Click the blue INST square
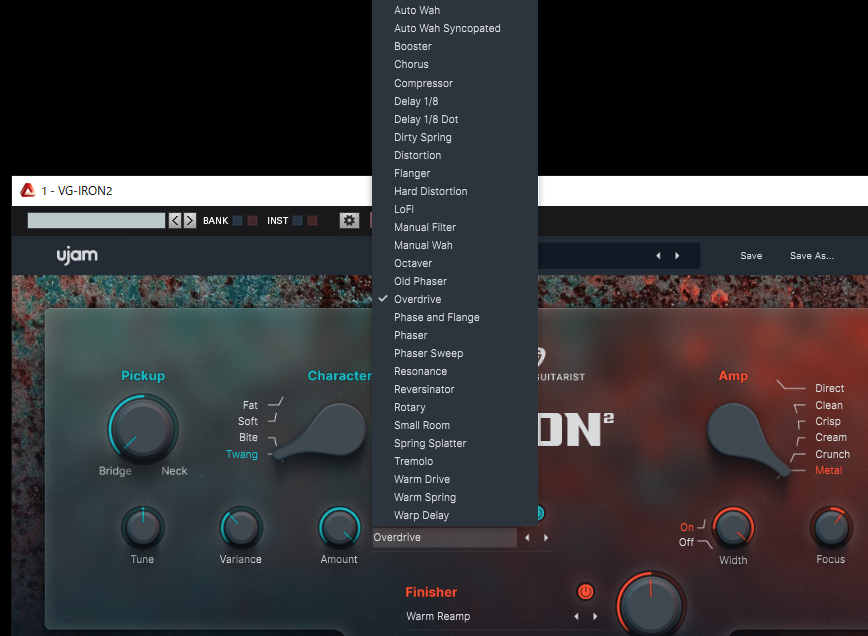This screenshot has width=868, height=636. (297, 220)
